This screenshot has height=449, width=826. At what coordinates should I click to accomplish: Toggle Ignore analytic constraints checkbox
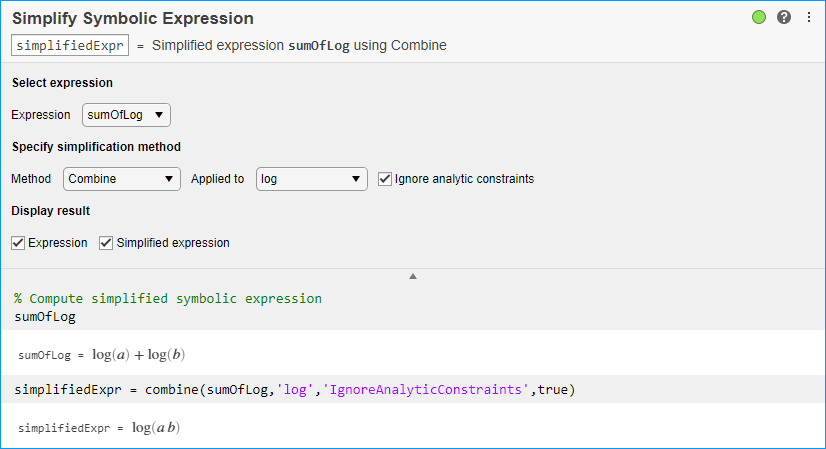385,179
